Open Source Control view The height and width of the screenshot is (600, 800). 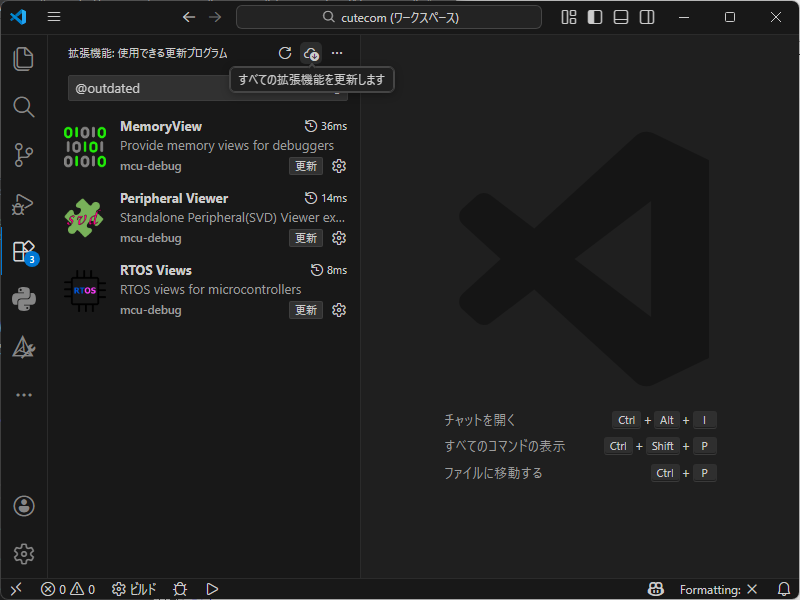point(23,155)
